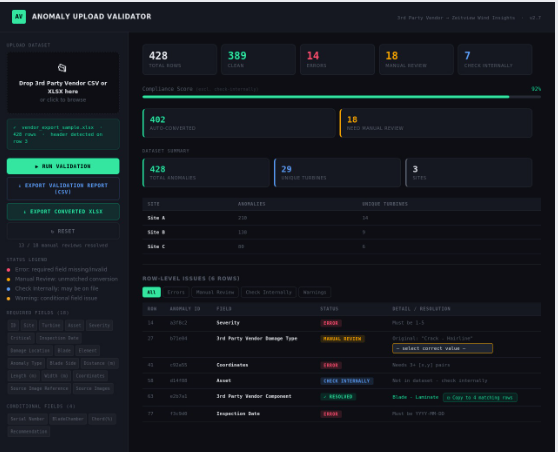The height and width of the screenshot is (452, 558).
Task: Click the blue Check Internally legend dot
Action: point(9,289)
